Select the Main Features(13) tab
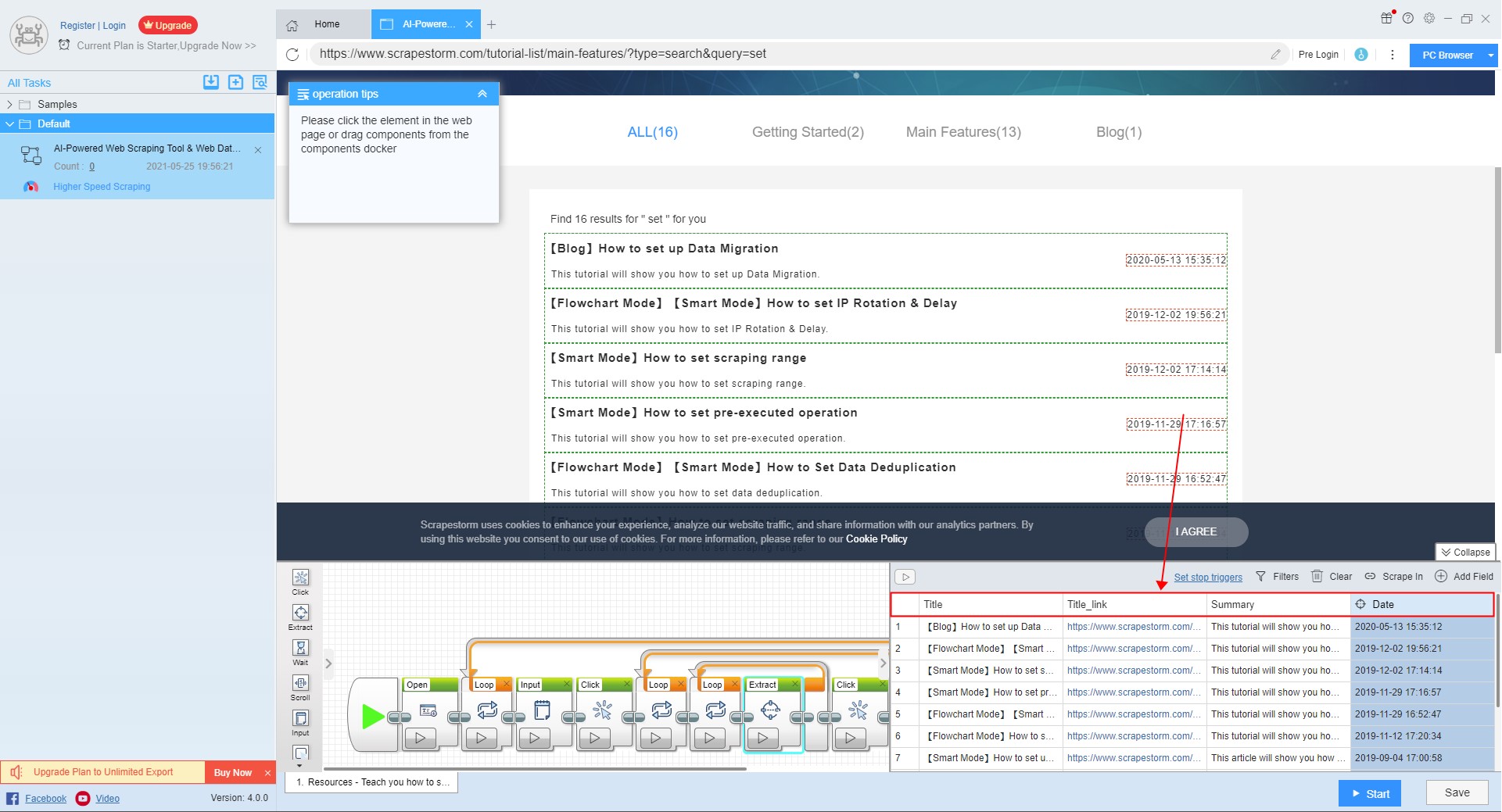 [x=963, y=132]
